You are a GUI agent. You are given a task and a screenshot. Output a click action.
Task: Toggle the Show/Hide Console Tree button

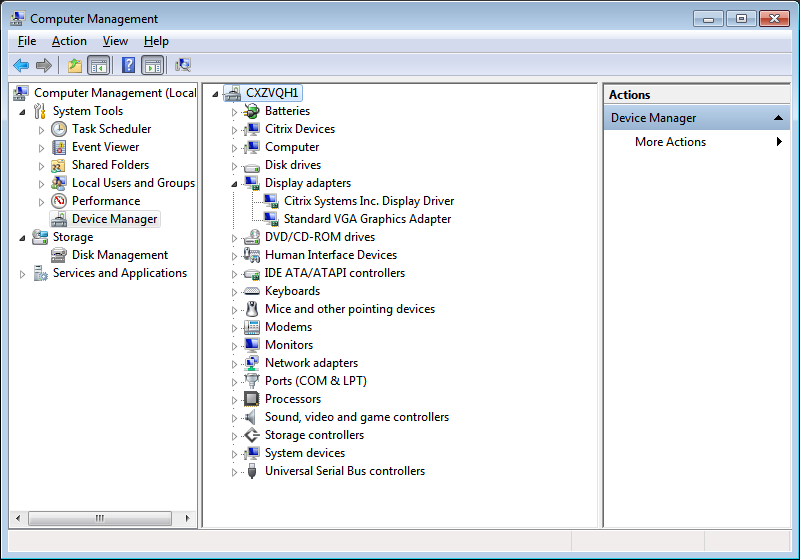pos(98,65)
